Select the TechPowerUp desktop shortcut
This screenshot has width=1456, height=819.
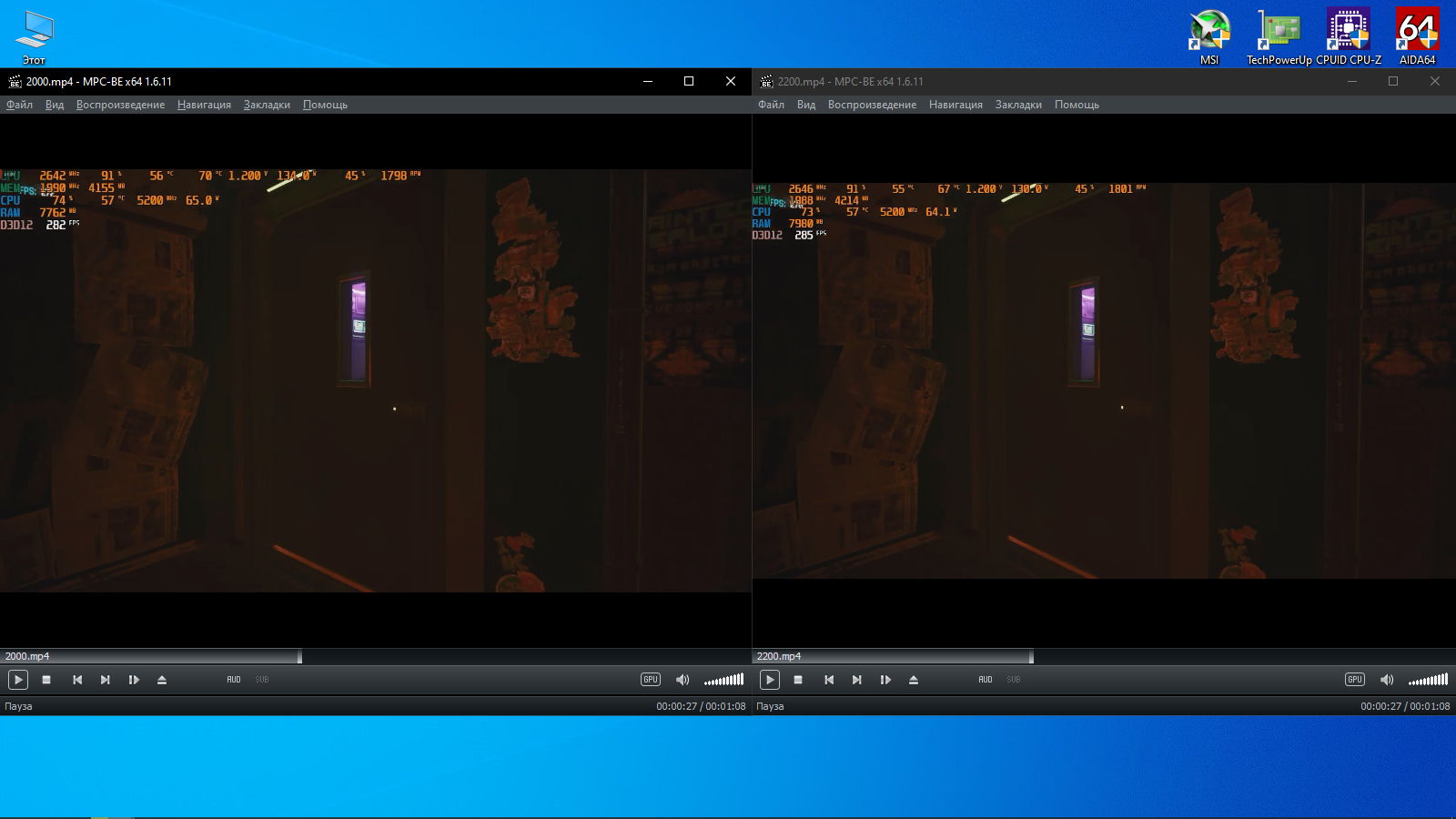[1279, 36]
